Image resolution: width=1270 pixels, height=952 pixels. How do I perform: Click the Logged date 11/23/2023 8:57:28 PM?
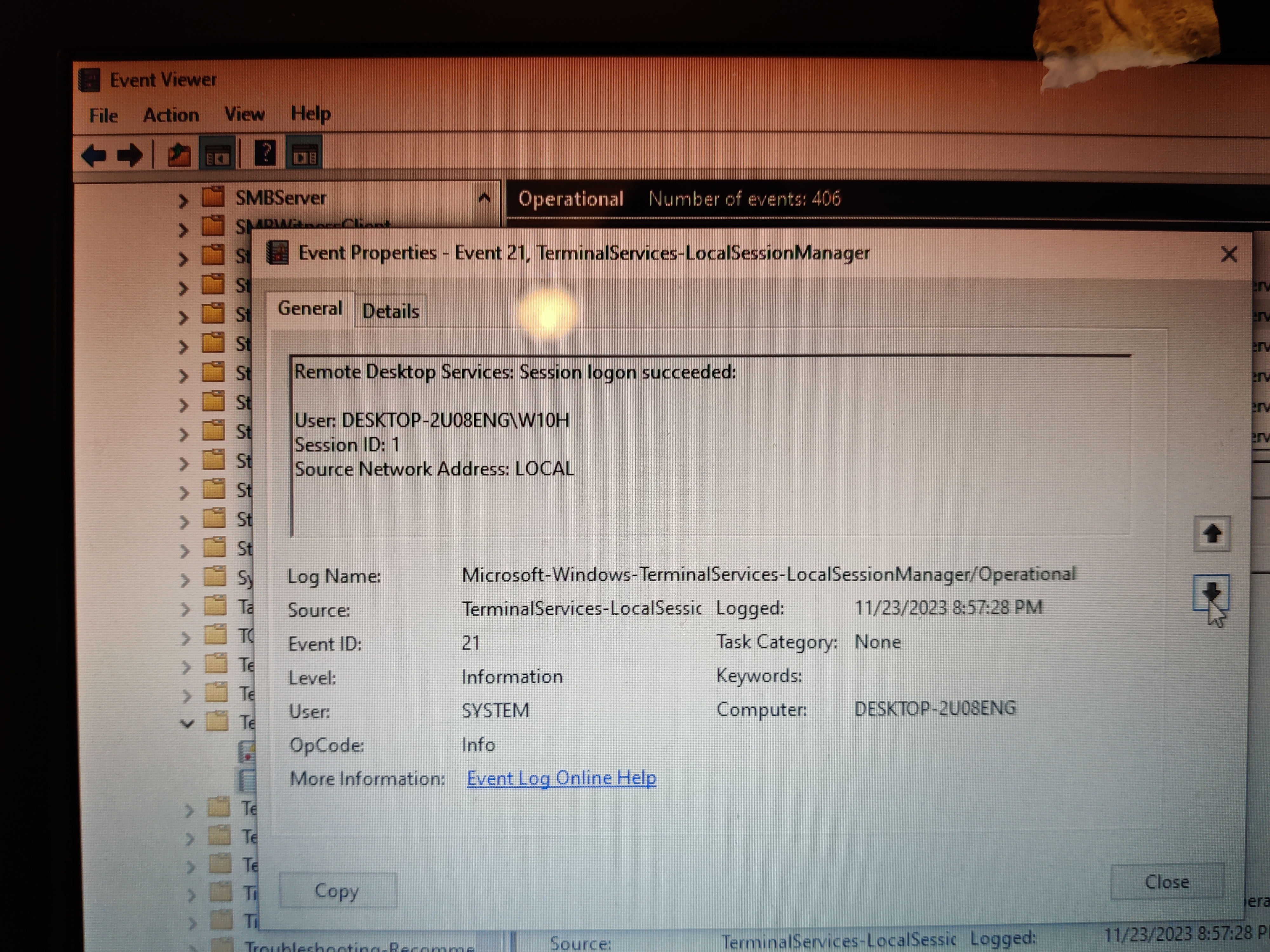point(948,607)
